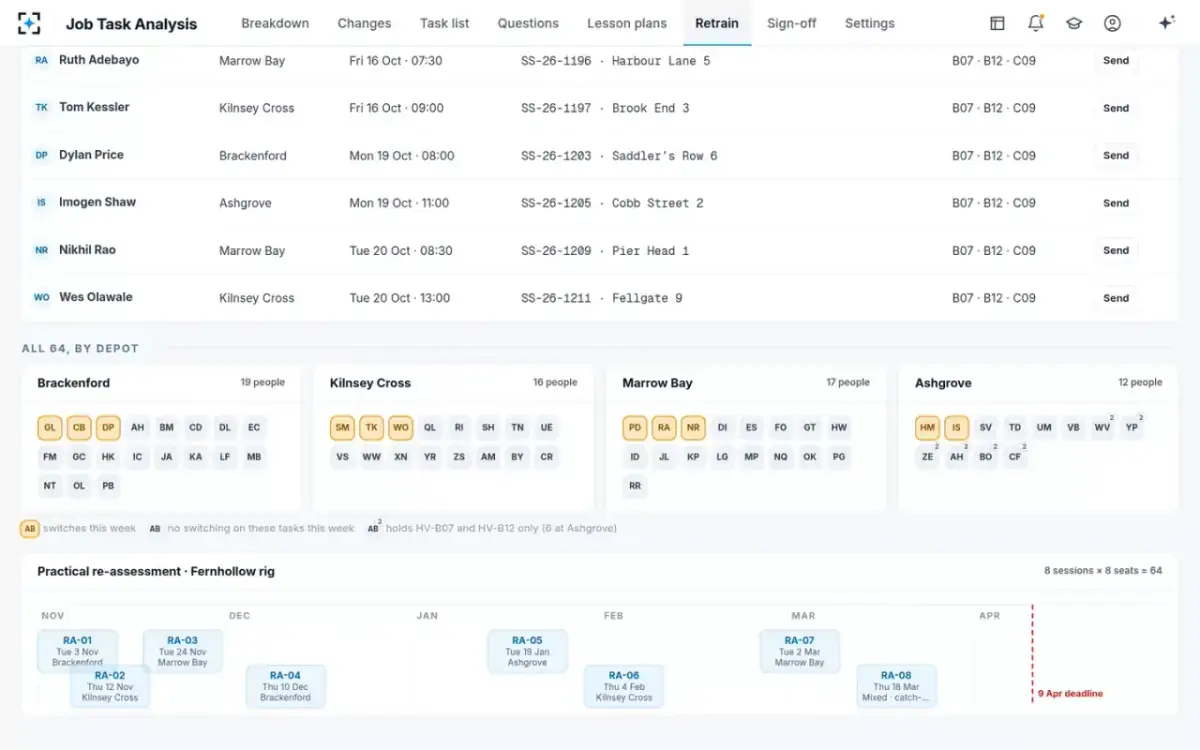Open session RA-02 at Kilnsey Cross

(110, 686)
